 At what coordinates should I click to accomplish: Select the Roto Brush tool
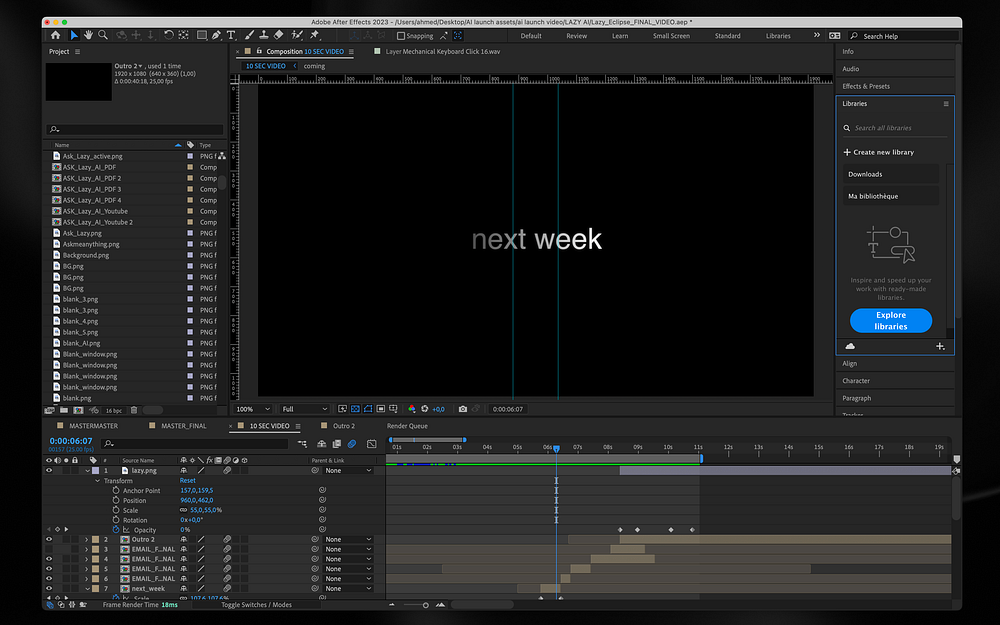(x=297, y=36)
